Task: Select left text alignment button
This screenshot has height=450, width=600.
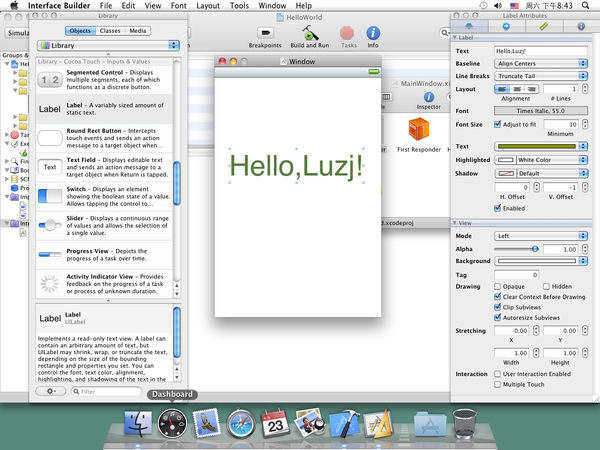Action: click(x=502, y=89)
